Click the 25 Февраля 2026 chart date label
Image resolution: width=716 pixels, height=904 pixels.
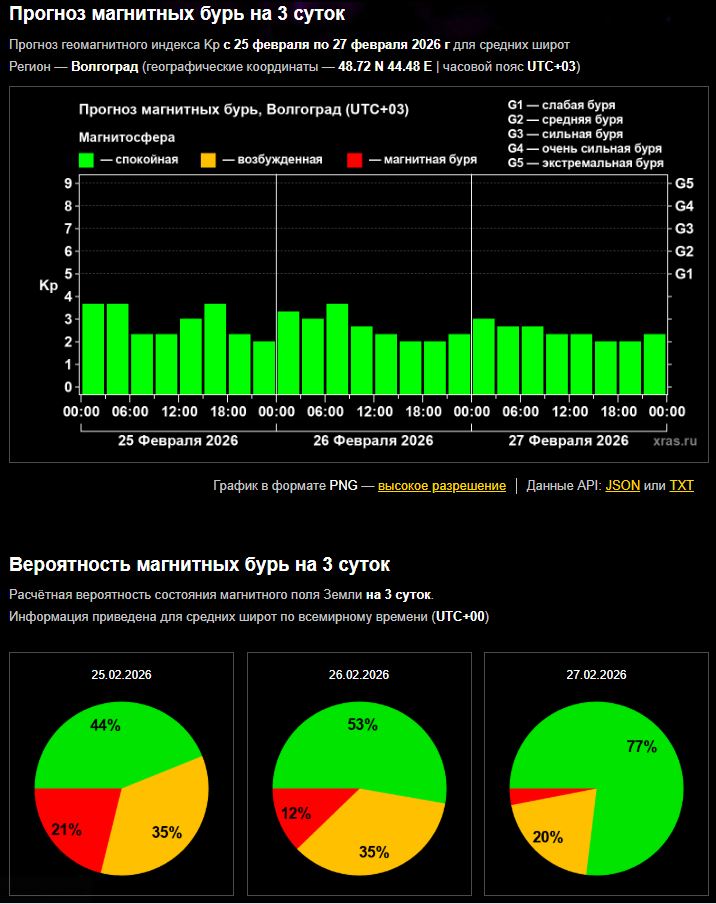177,440
